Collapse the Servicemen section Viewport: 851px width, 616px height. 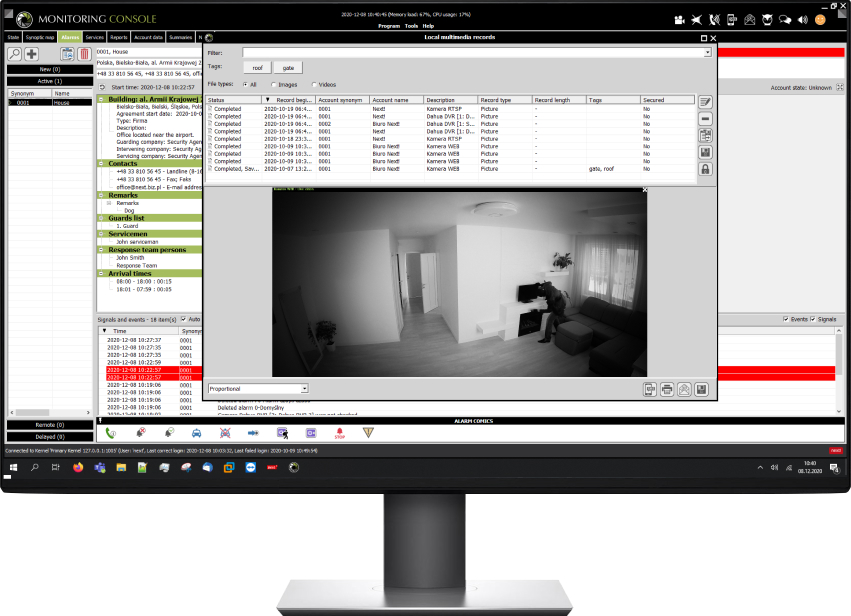tap(101, 234)
